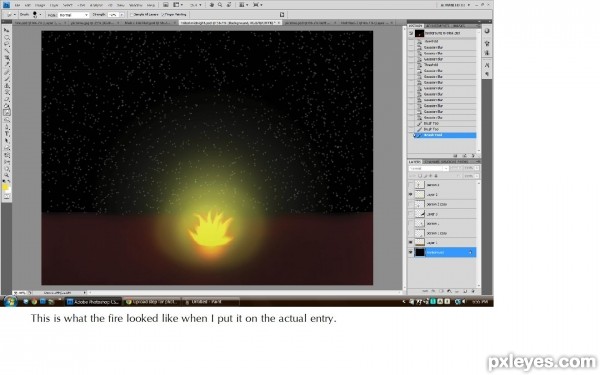This screenshot has height=375, width=600.
Task: Select the Clone Stamp tool
Action: [x=7, y=85]
